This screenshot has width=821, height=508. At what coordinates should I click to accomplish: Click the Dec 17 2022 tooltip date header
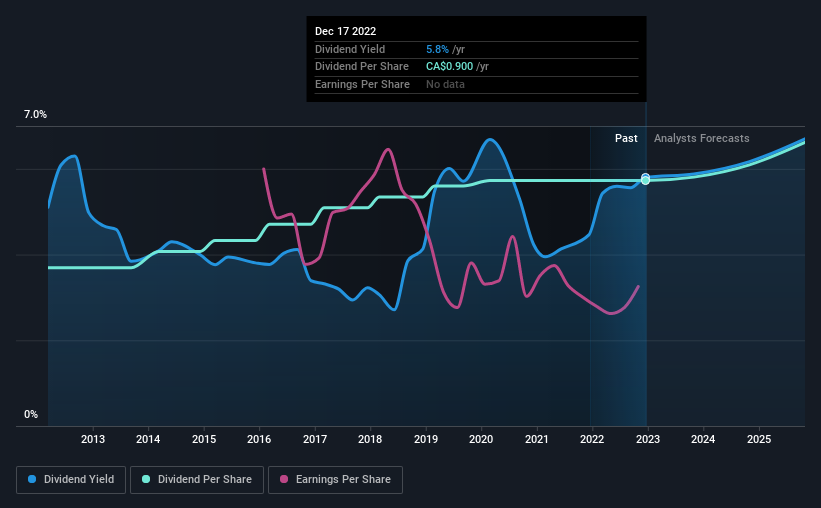pos(346,31)
